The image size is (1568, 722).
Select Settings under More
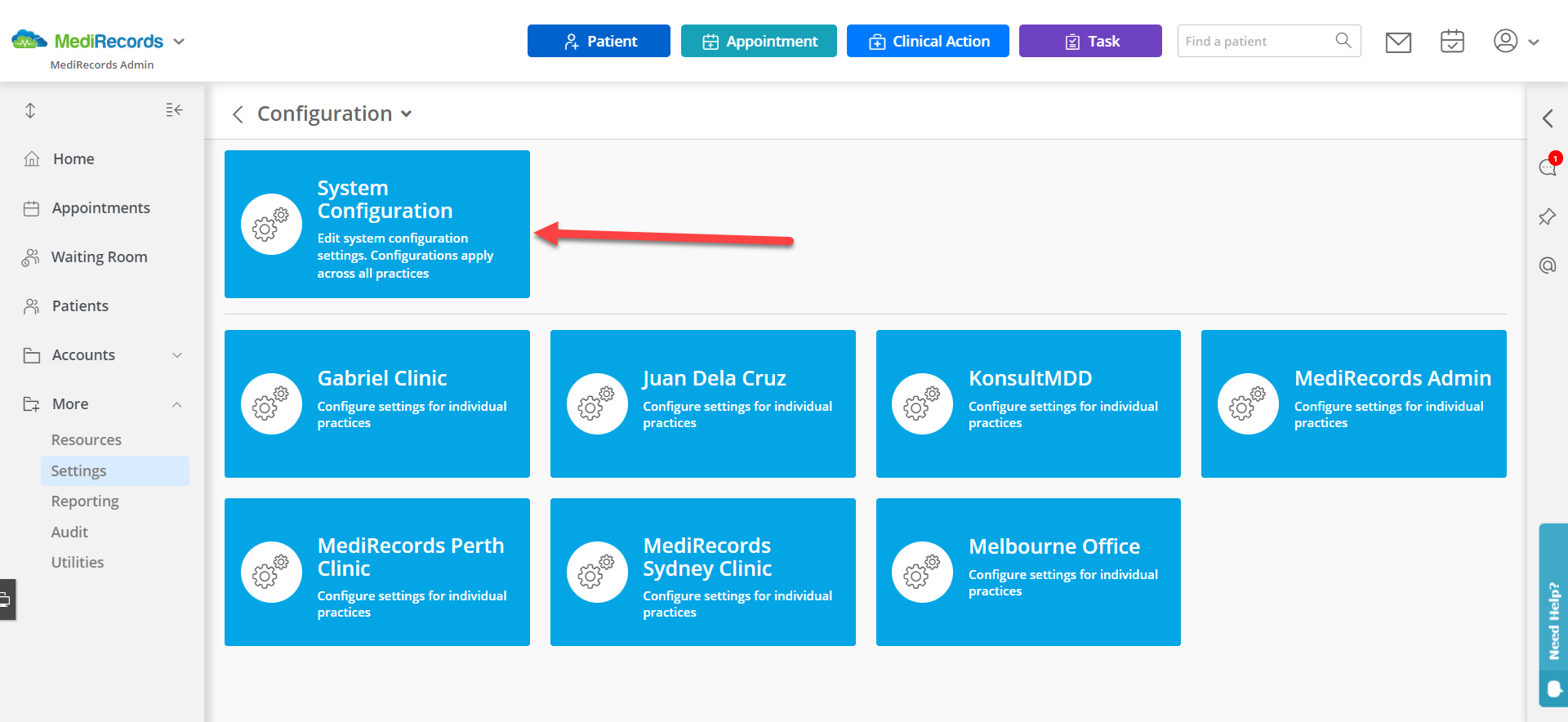click(x=115, y=471)
